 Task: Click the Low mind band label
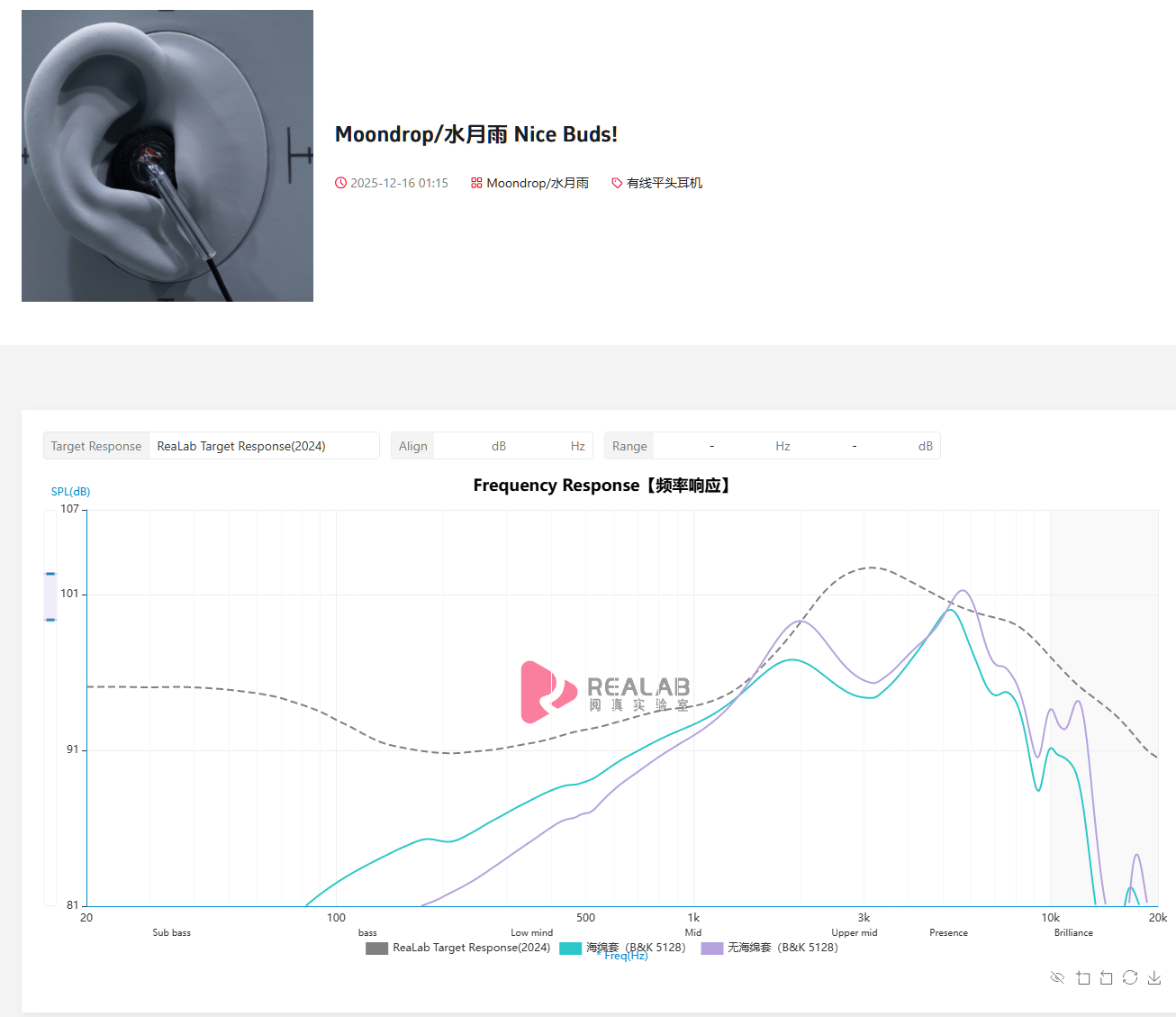(x=532, y=933)
